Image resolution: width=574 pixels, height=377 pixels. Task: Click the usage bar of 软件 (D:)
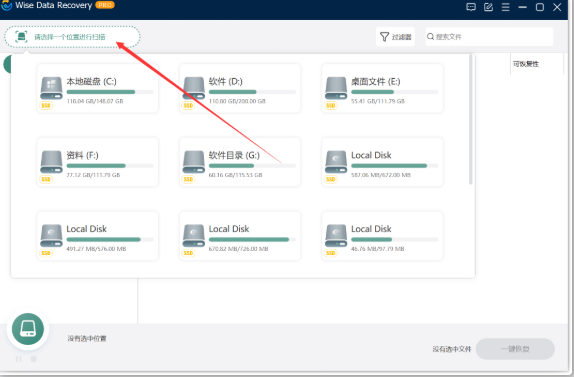pos(252,92)
